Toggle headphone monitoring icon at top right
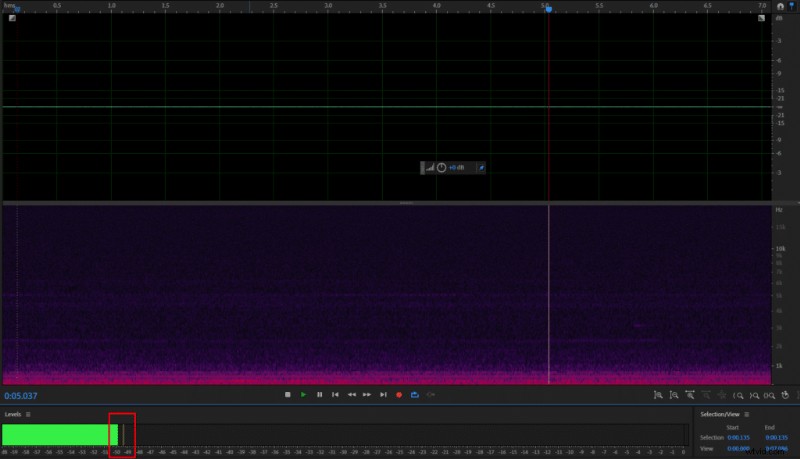The width and height of the screenshot is (800, 459). (x=780, y=6)
